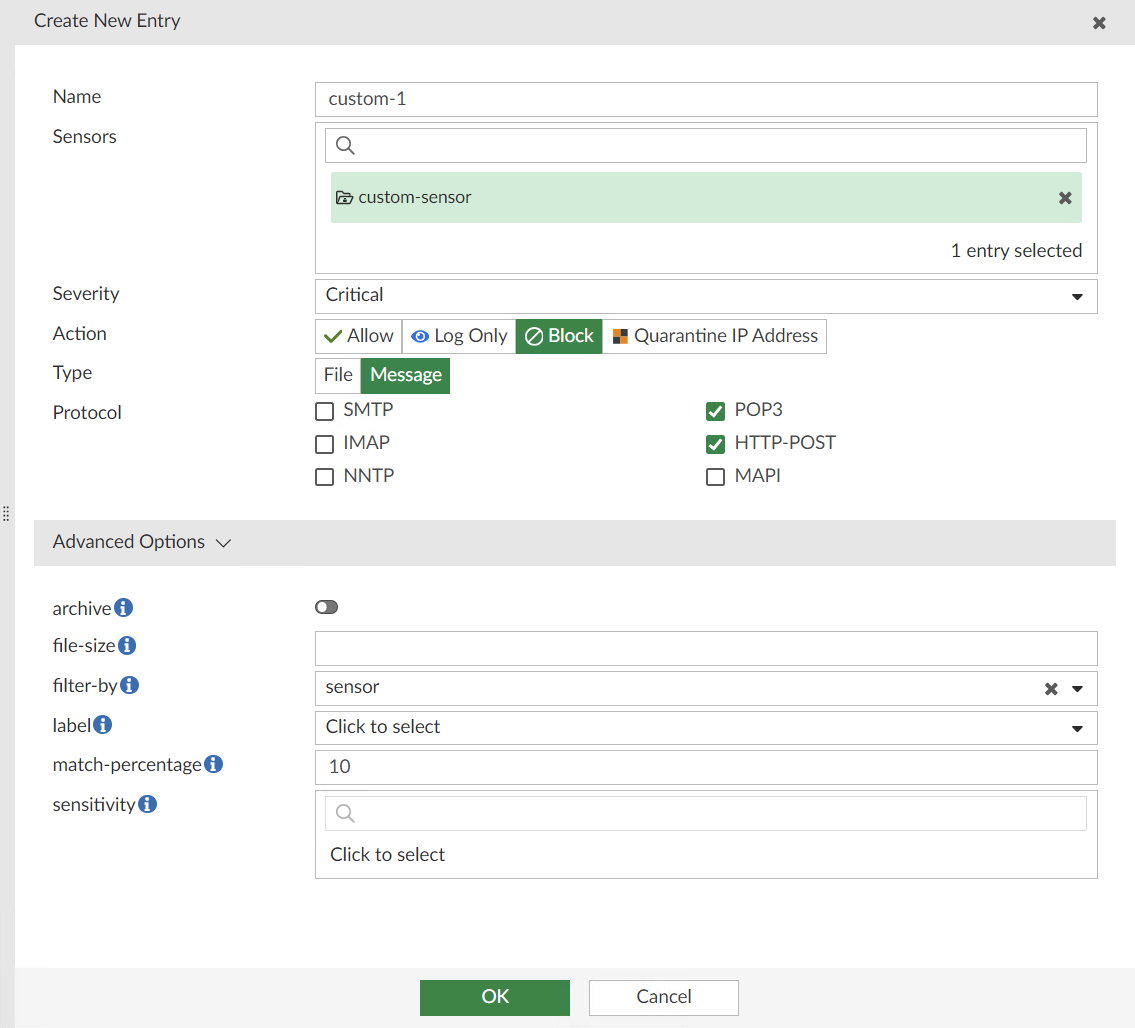The image size is (1135, 1028).
Task: Select the Quarantine IP Address action
Action: (x=714, y=336)
